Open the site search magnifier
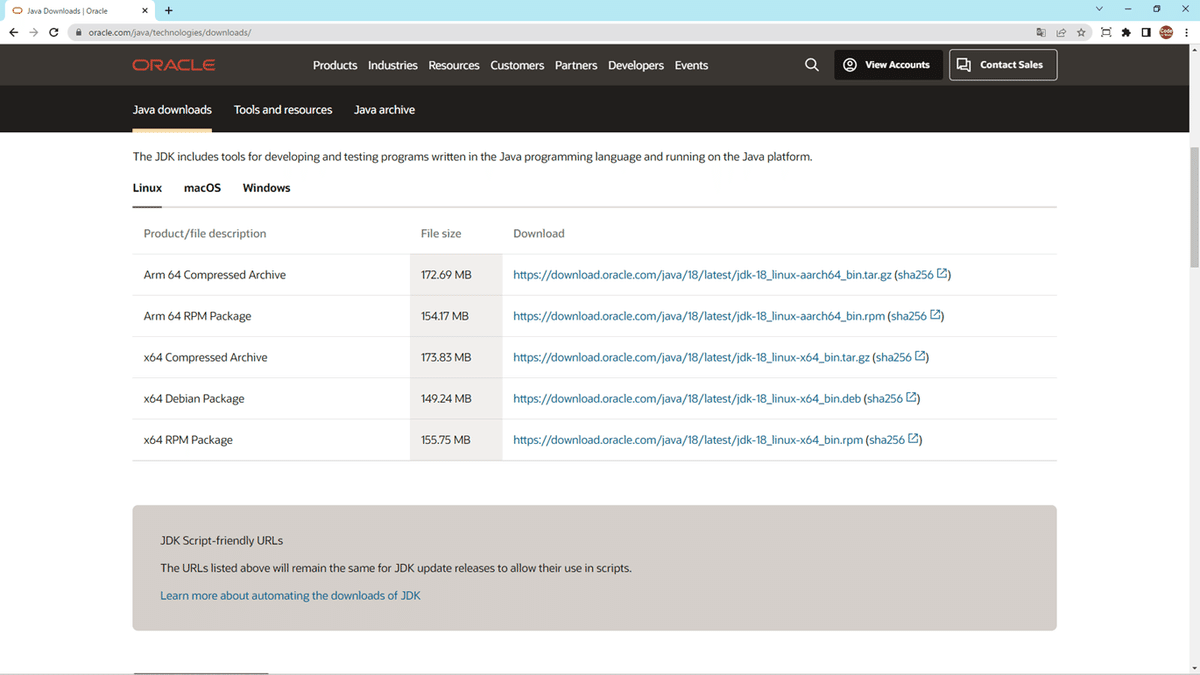This screenshot has width=1200, height=675. click(812, 65)
